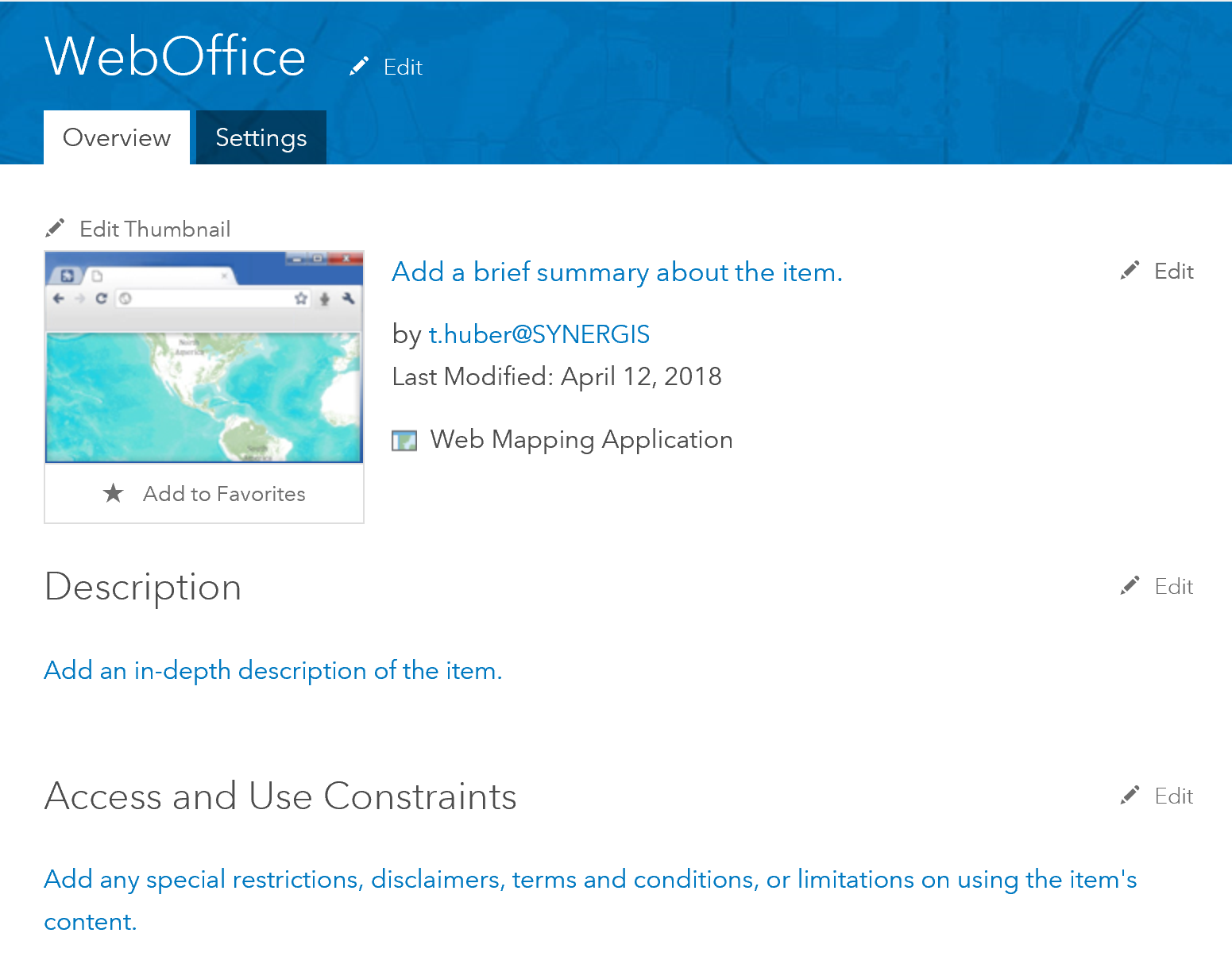The image size is (1232, 960).
Task: Click Edit text next to WebOffice title
Action: [403, 67]
